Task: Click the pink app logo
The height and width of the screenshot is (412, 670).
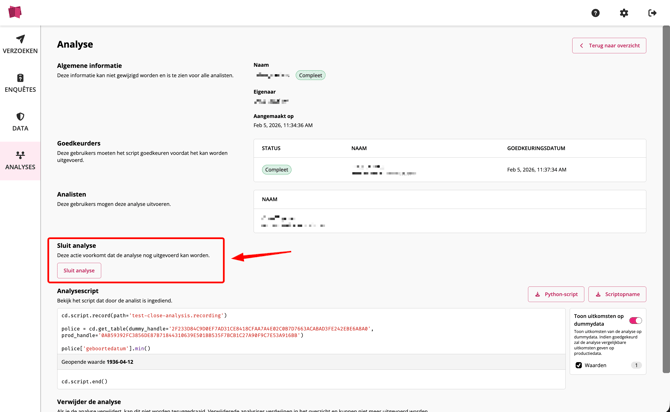Action: tap(15, 13)
